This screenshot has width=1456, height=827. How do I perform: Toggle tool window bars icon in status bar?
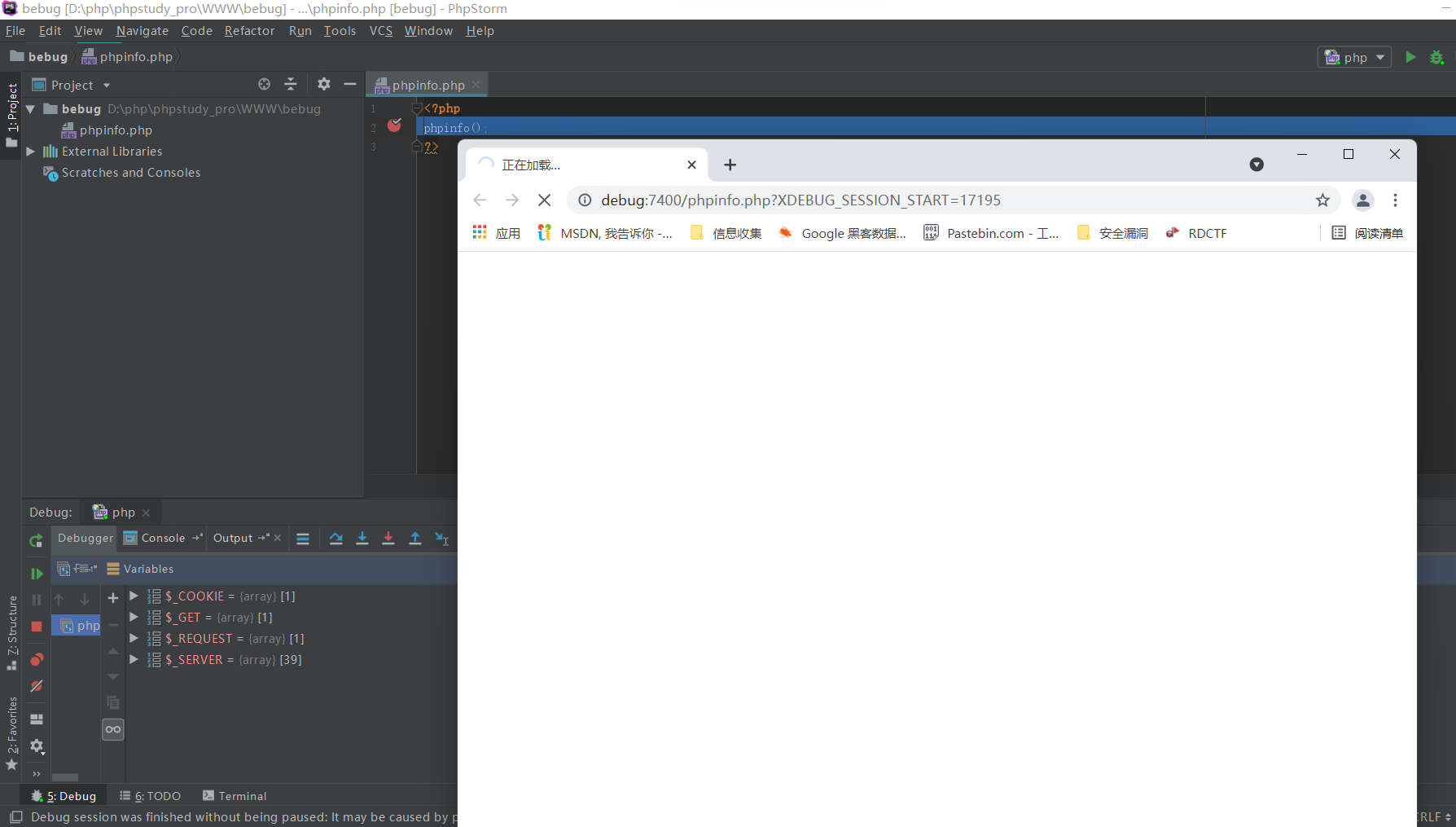click(15, 816)
